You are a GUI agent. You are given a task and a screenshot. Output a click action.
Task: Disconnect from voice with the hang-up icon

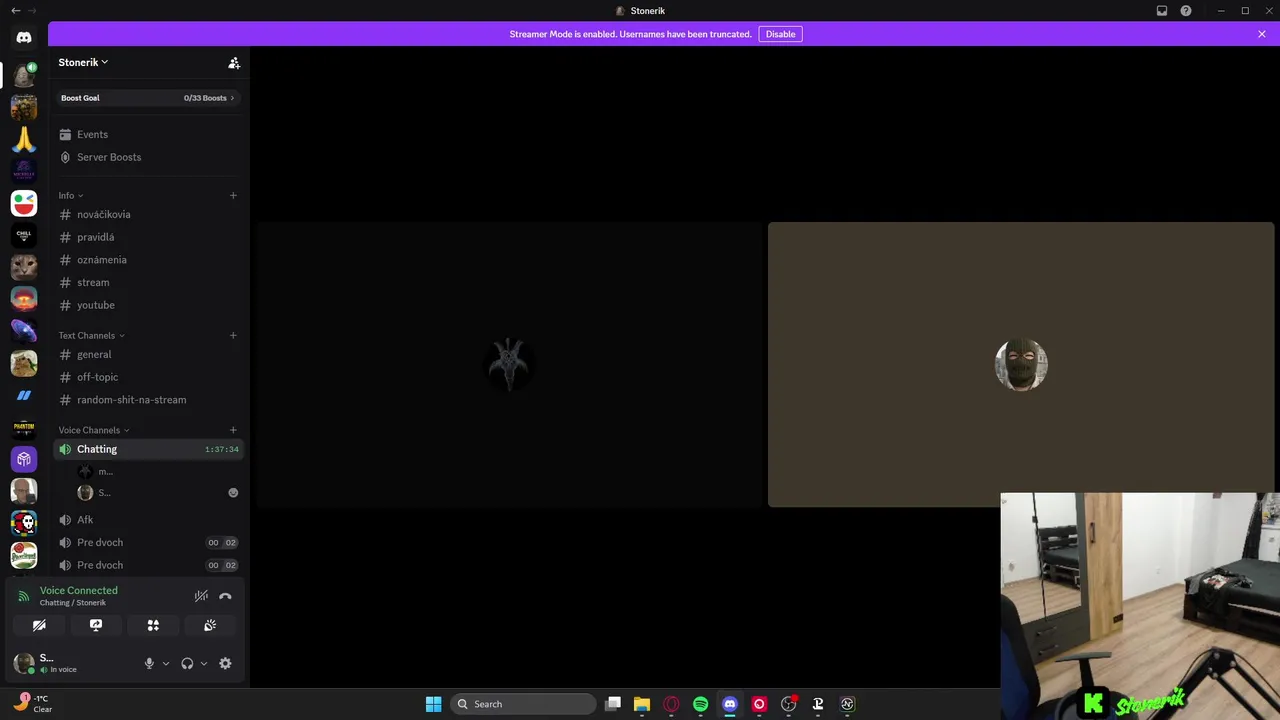(x=225, y=596)
